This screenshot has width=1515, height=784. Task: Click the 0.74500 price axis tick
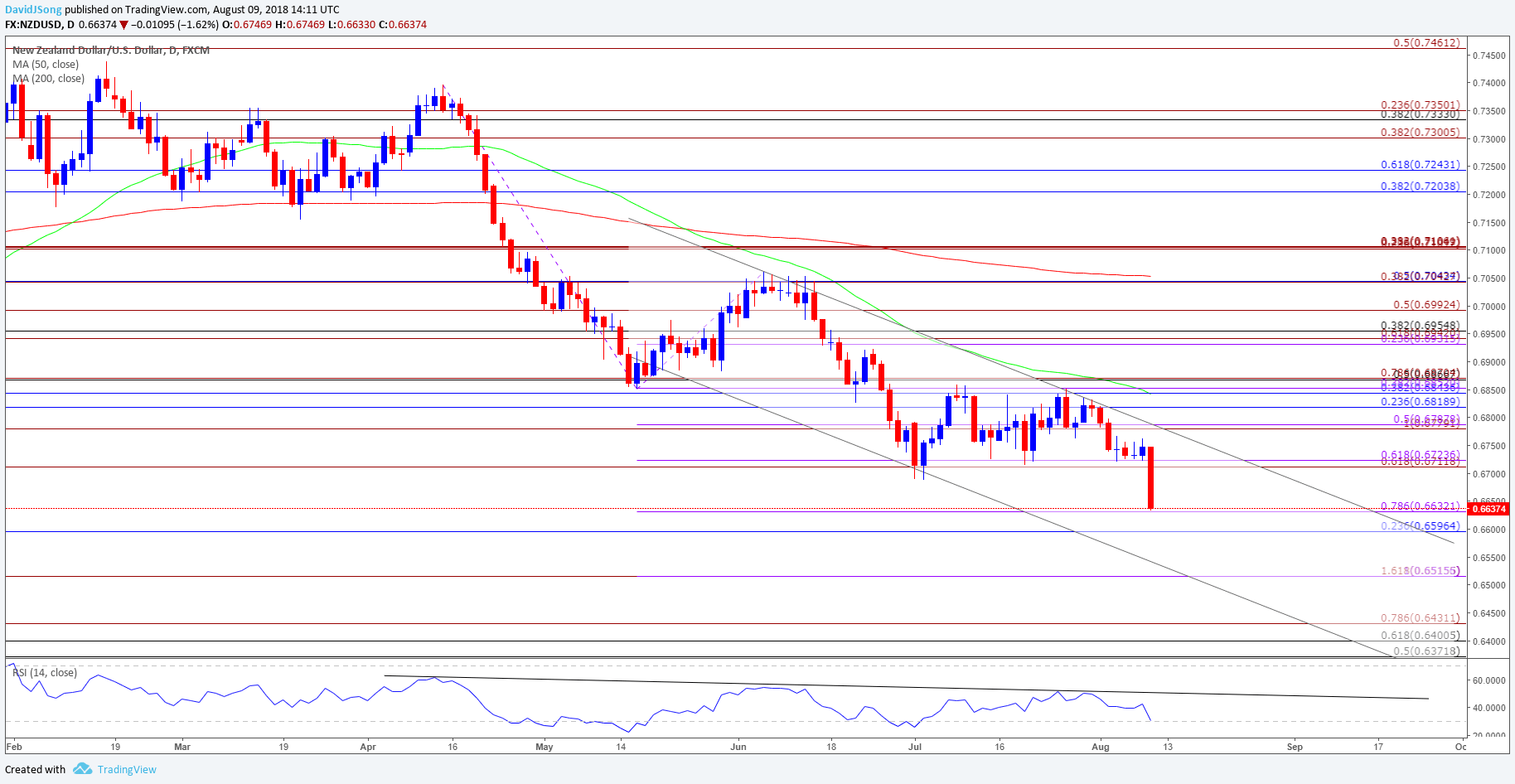coord(1489,56)
